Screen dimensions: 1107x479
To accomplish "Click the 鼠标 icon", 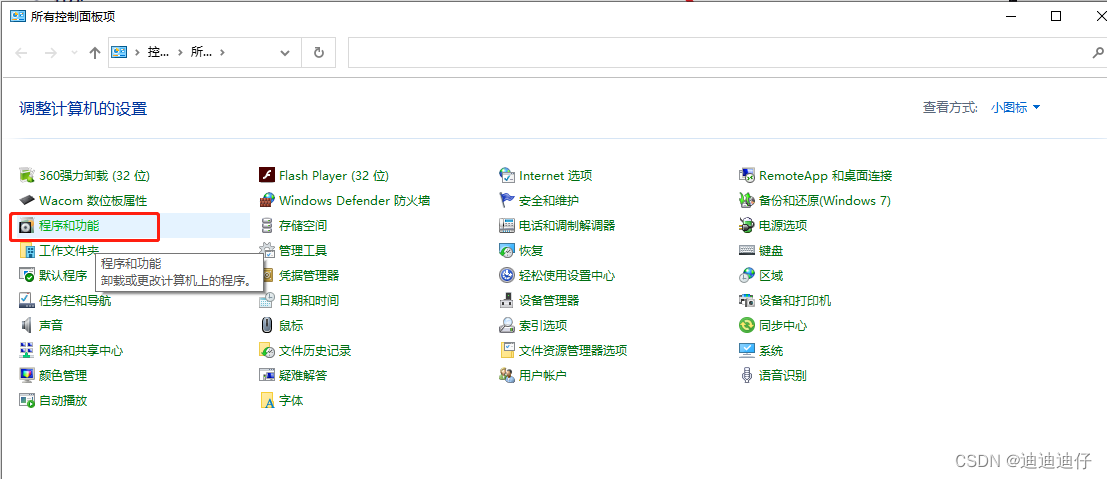I will point(267,326).
